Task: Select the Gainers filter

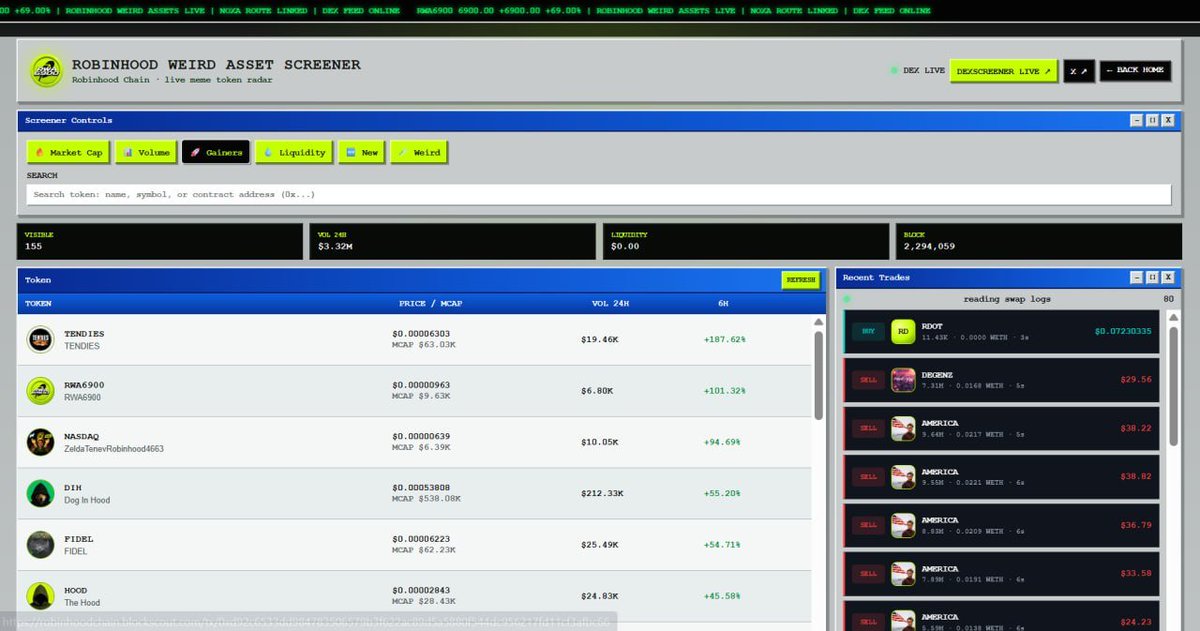Action: 216,153
